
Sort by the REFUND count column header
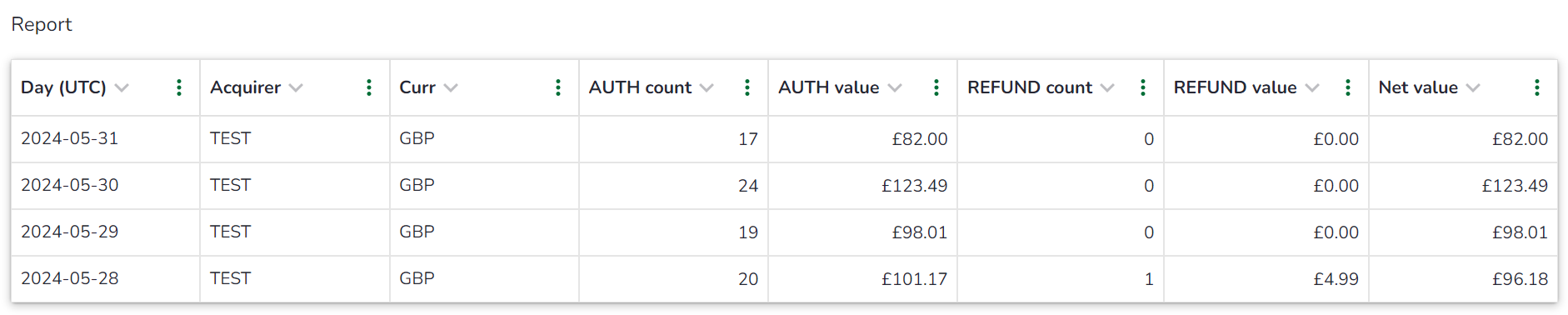pos(1030,87)
